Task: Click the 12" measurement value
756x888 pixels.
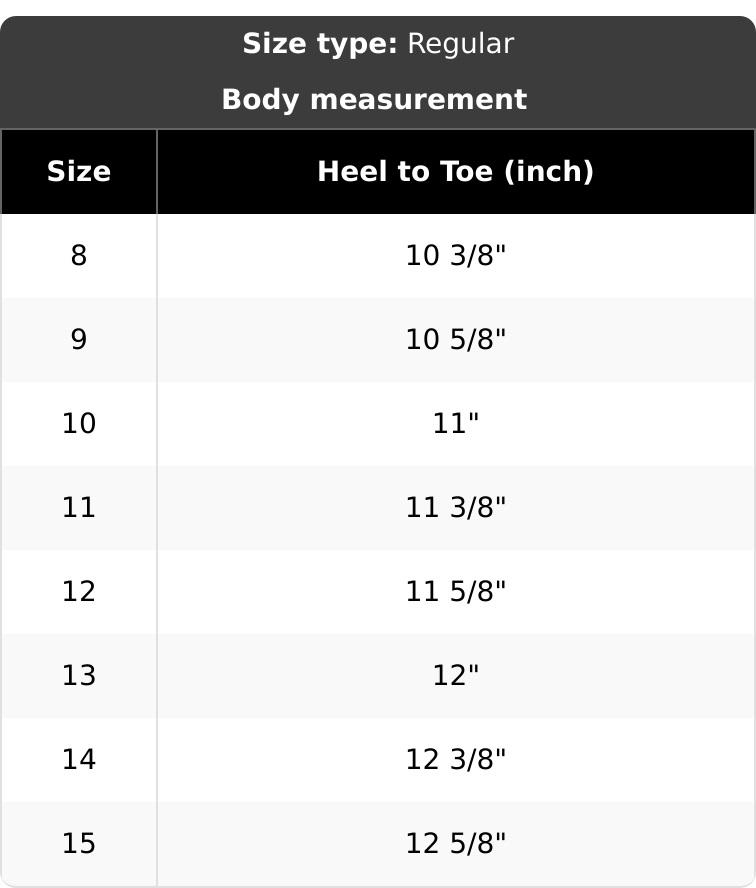Action: click(x=456, y=676)
